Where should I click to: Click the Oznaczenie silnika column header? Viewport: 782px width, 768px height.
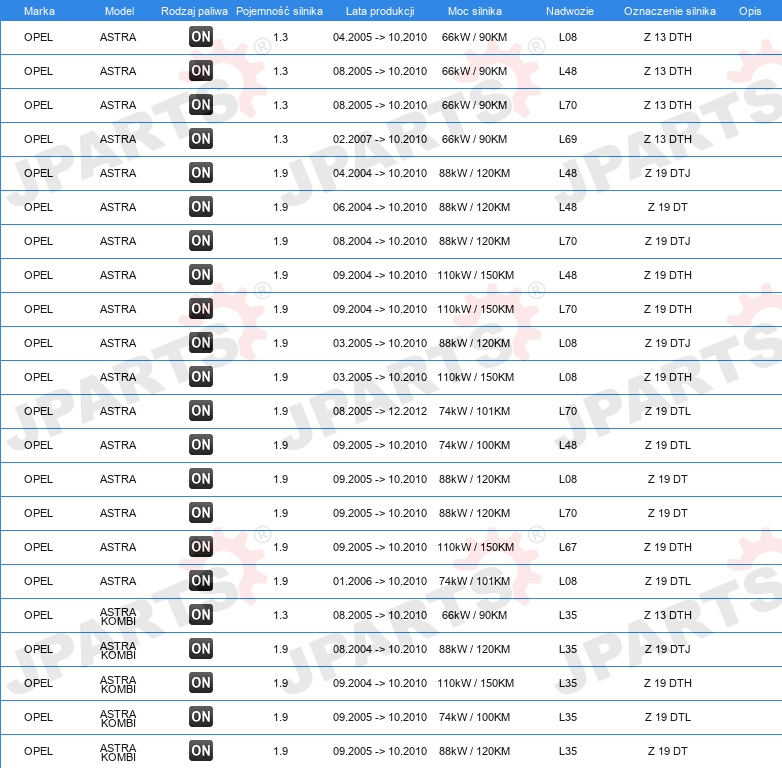tap(669, 11)
